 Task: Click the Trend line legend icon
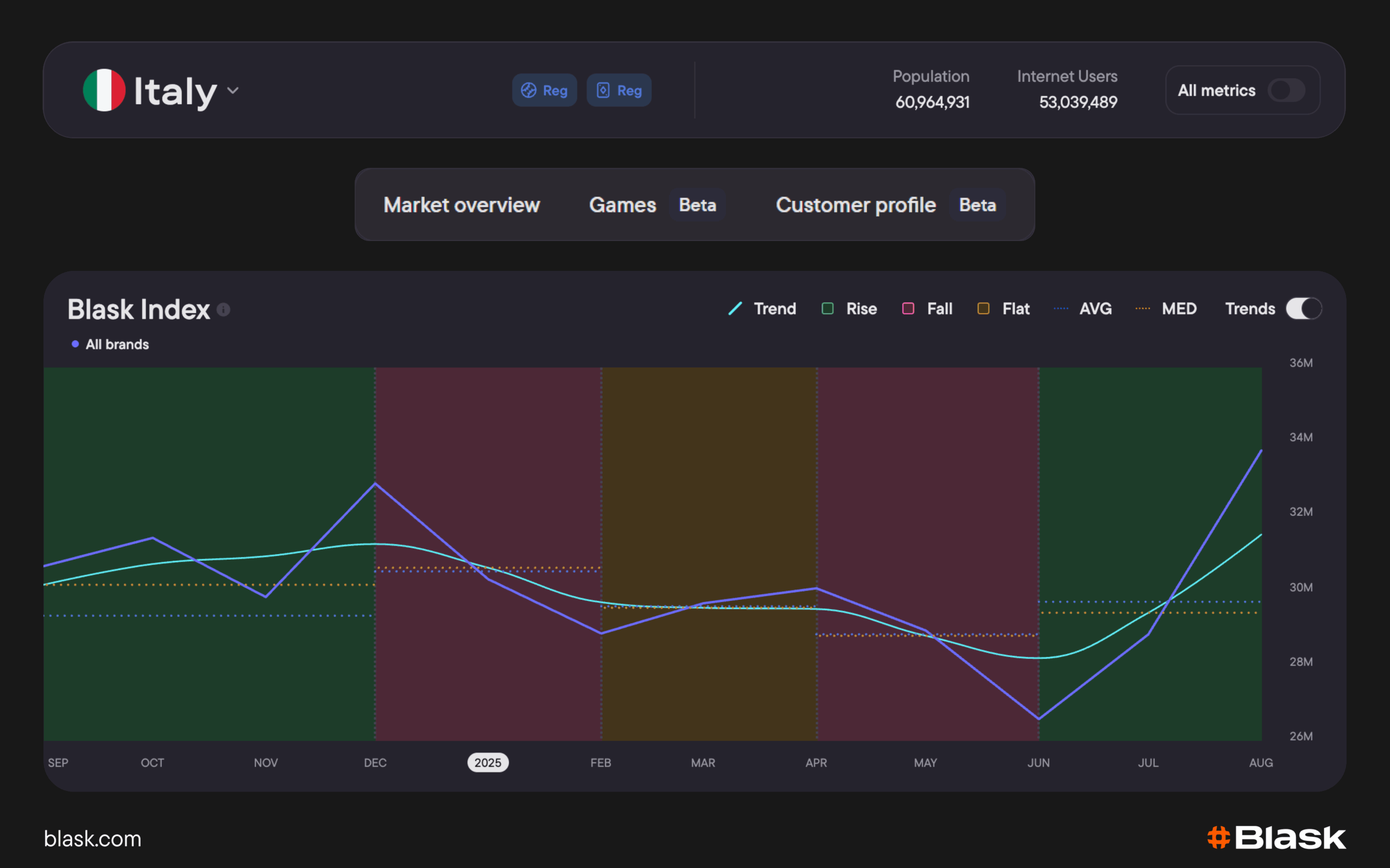click(735, 309)
